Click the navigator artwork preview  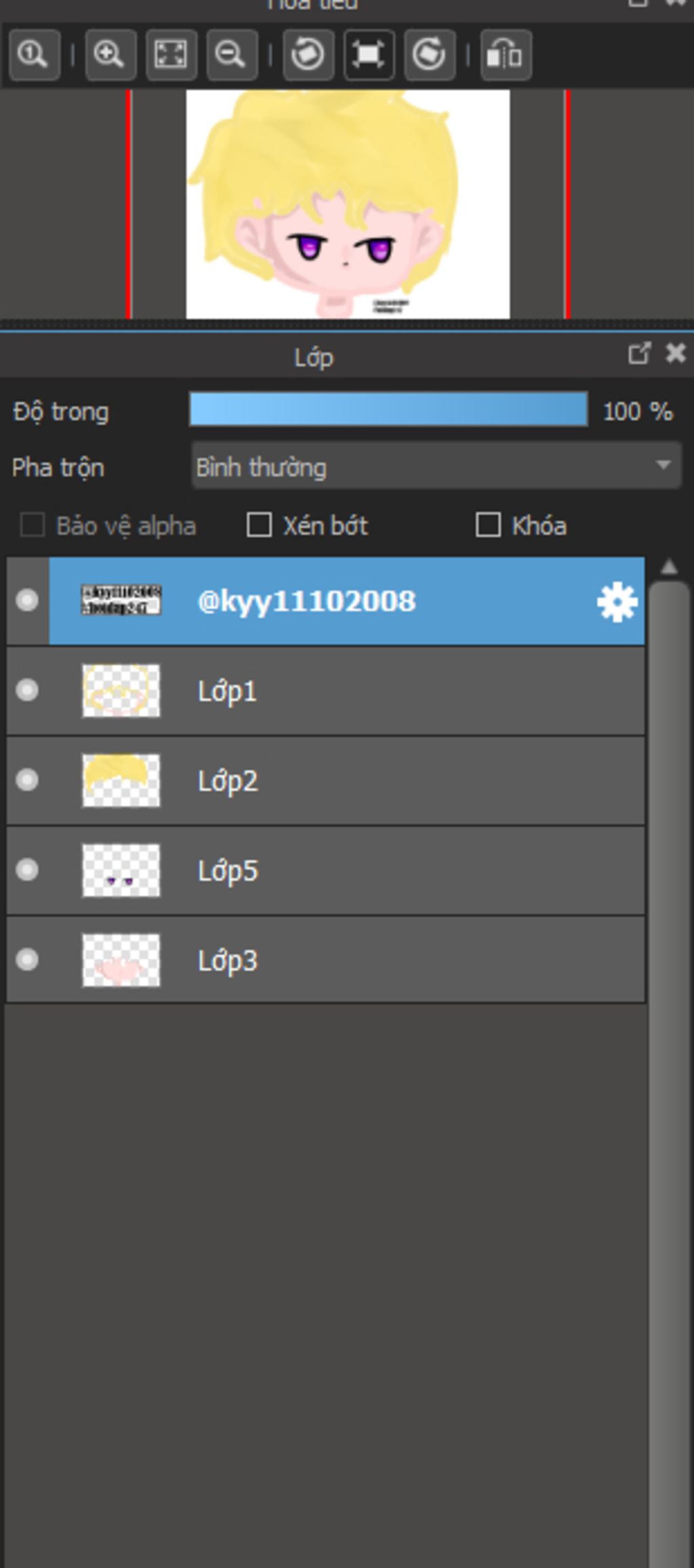click(348, 204)
